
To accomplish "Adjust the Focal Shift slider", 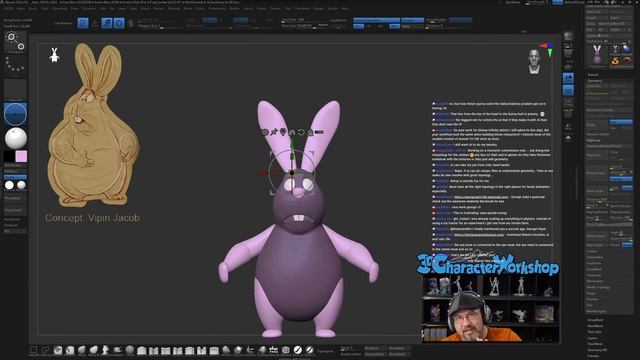I will (x=305, y=20).
